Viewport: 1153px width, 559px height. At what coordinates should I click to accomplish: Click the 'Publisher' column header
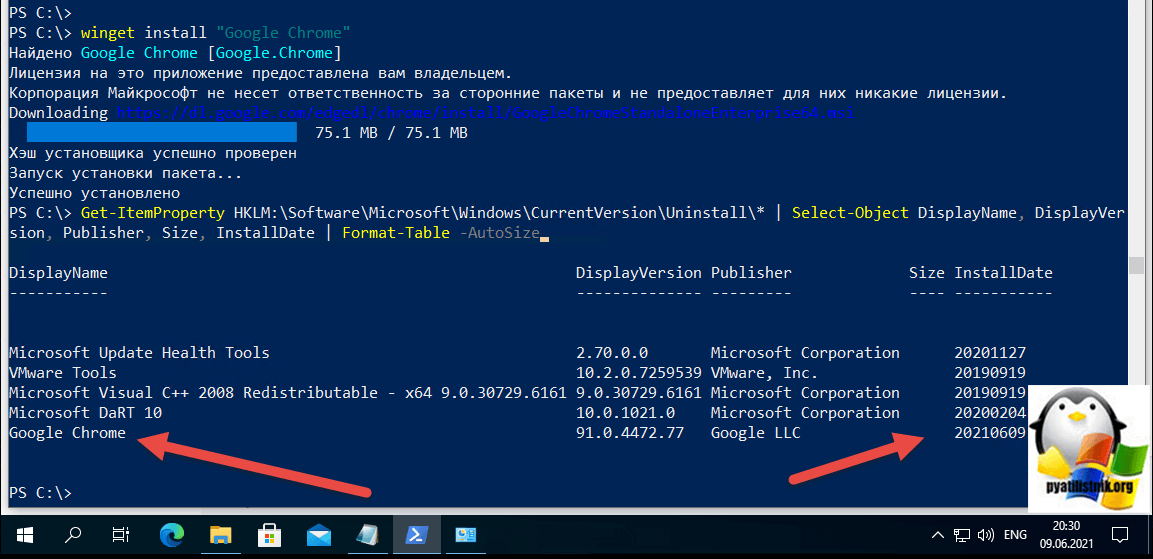pyautogui.click(x=752, y=274)
